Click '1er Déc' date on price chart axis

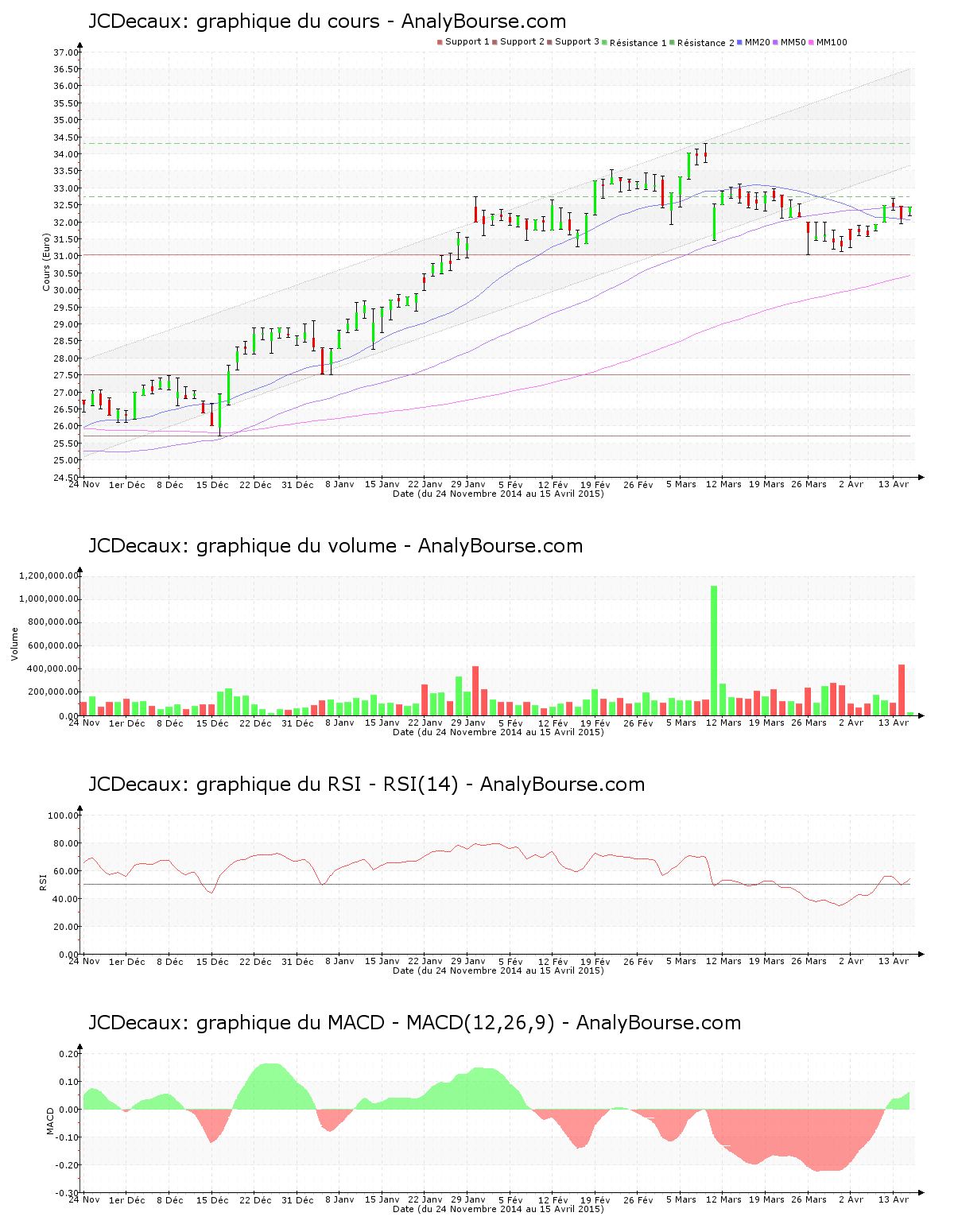[127, 484]
